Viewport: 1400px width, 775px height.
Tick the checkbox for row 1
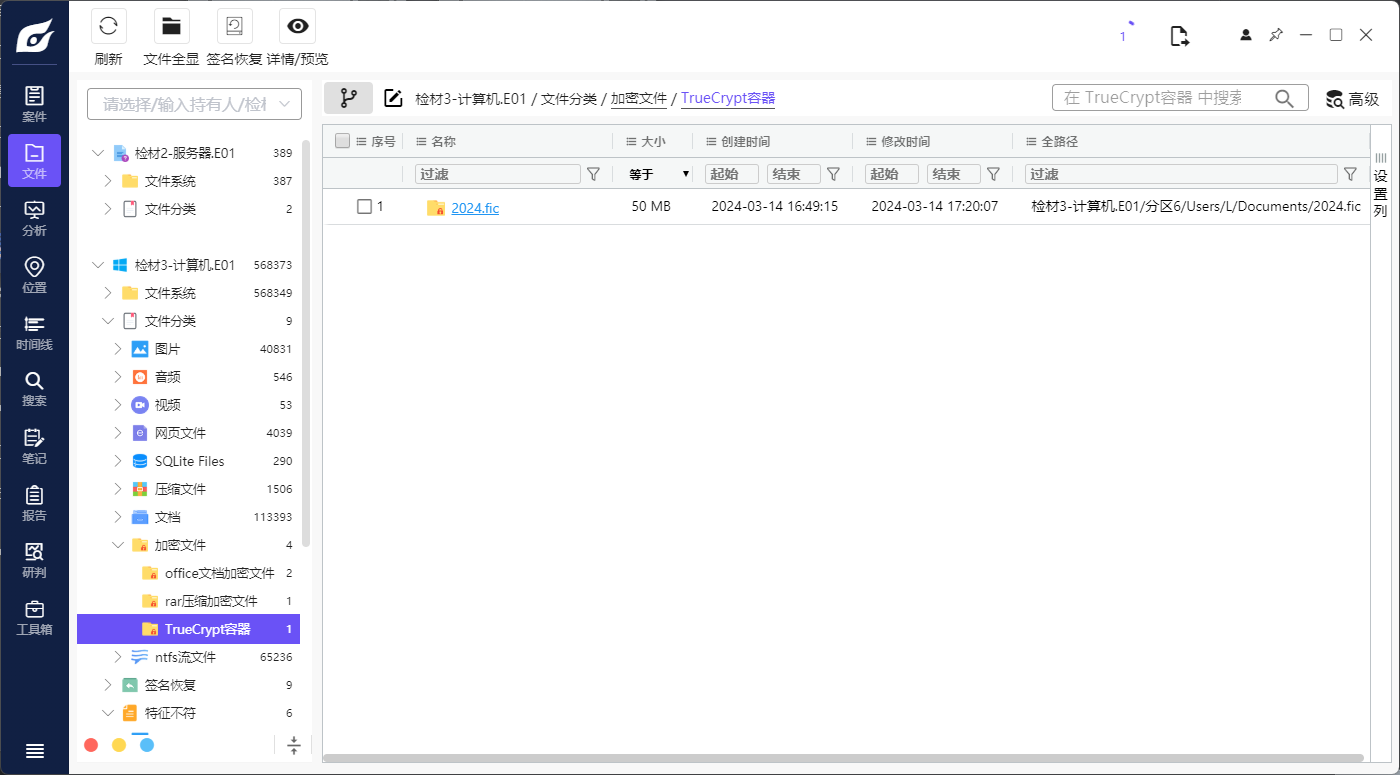[365, 207]
